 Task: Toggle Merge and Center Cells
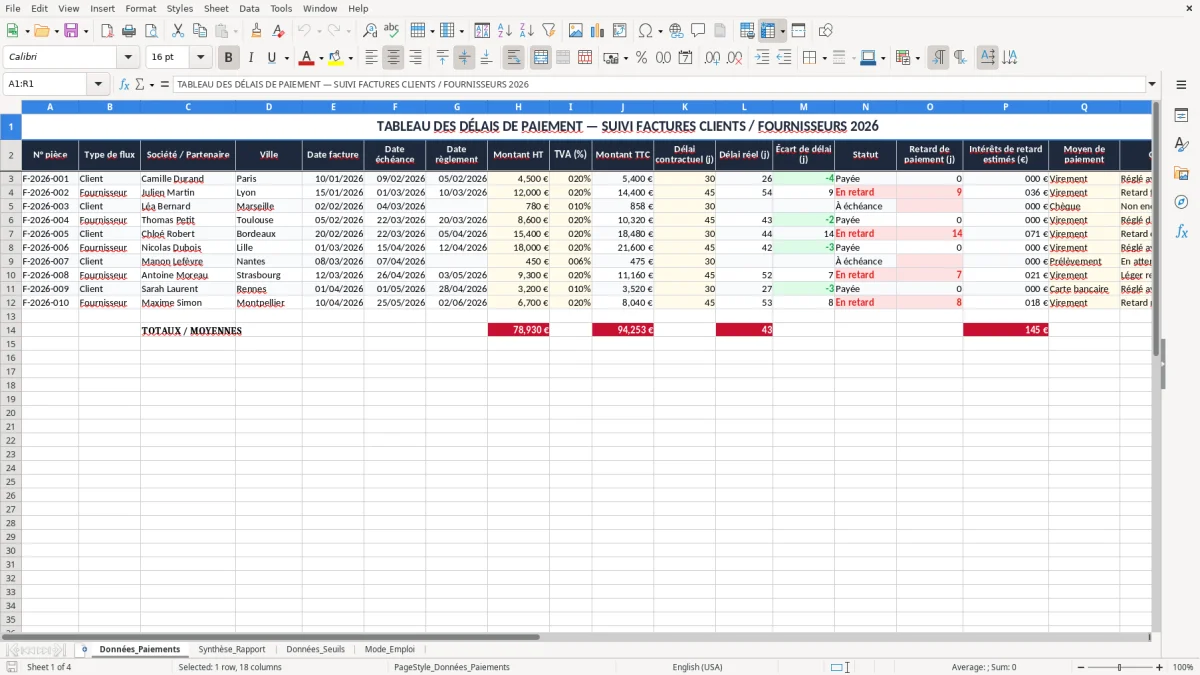point(541,58)
